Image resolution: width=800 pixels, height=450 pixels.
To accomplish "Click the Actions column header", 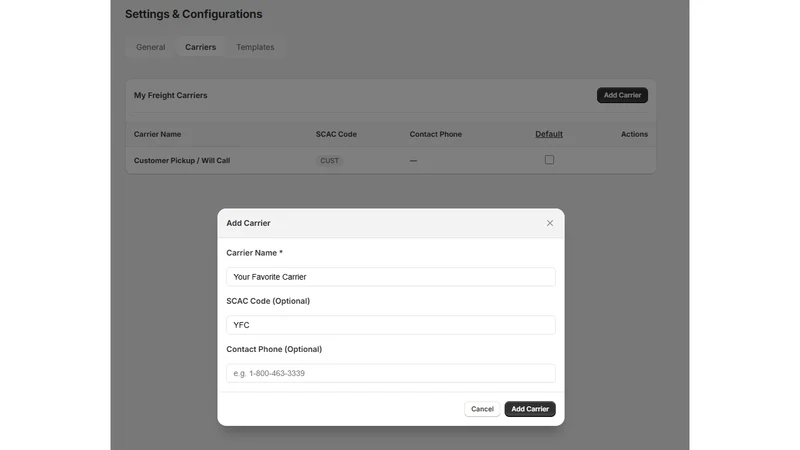I will click(x=634, y=134).
